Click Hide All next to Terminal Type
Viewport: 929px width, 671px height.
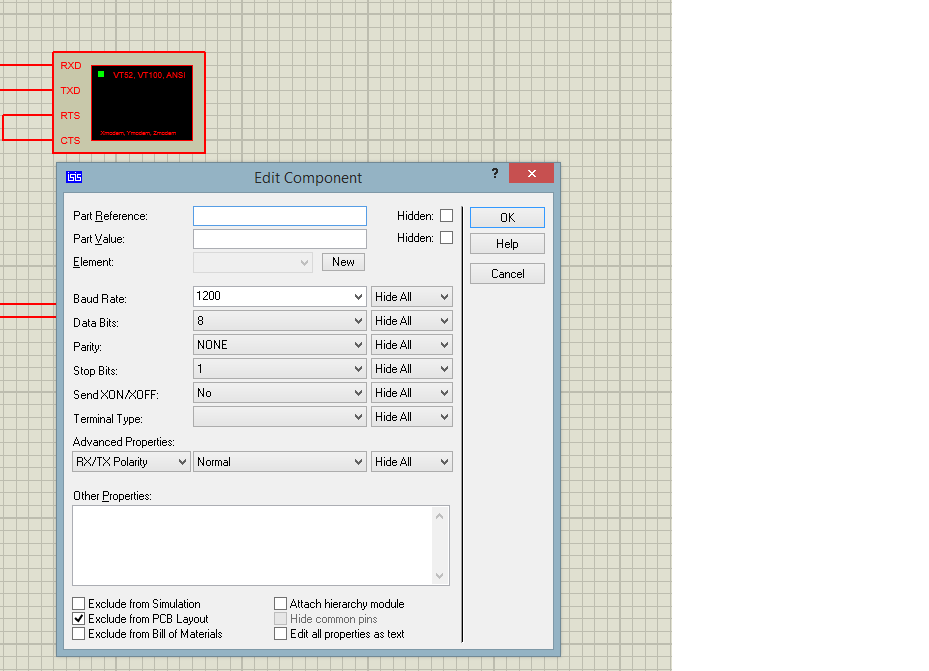click(x=411, y=416)
